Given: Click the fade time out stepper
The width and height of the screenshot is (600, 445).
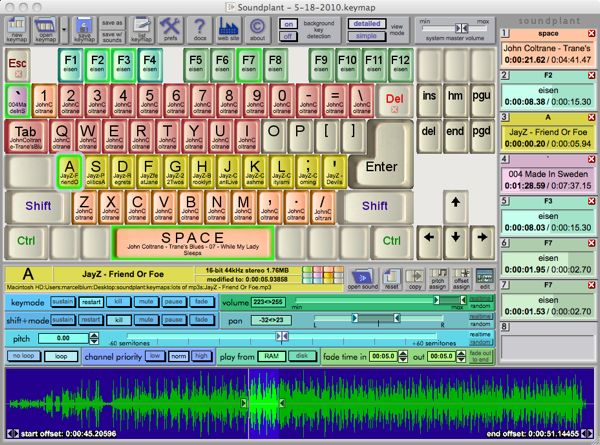Looking at the screenshot, I should [461, 356].
